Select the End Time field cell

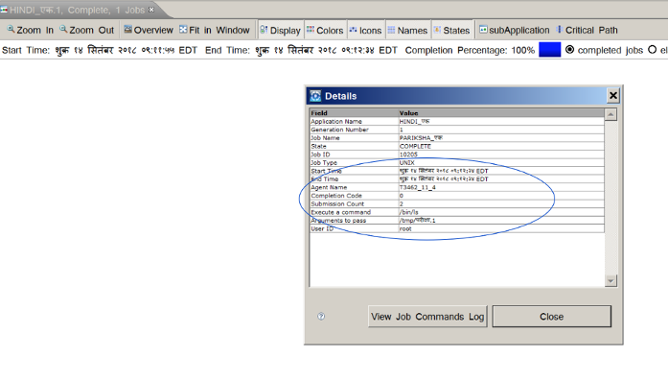[x=354, y=179]
